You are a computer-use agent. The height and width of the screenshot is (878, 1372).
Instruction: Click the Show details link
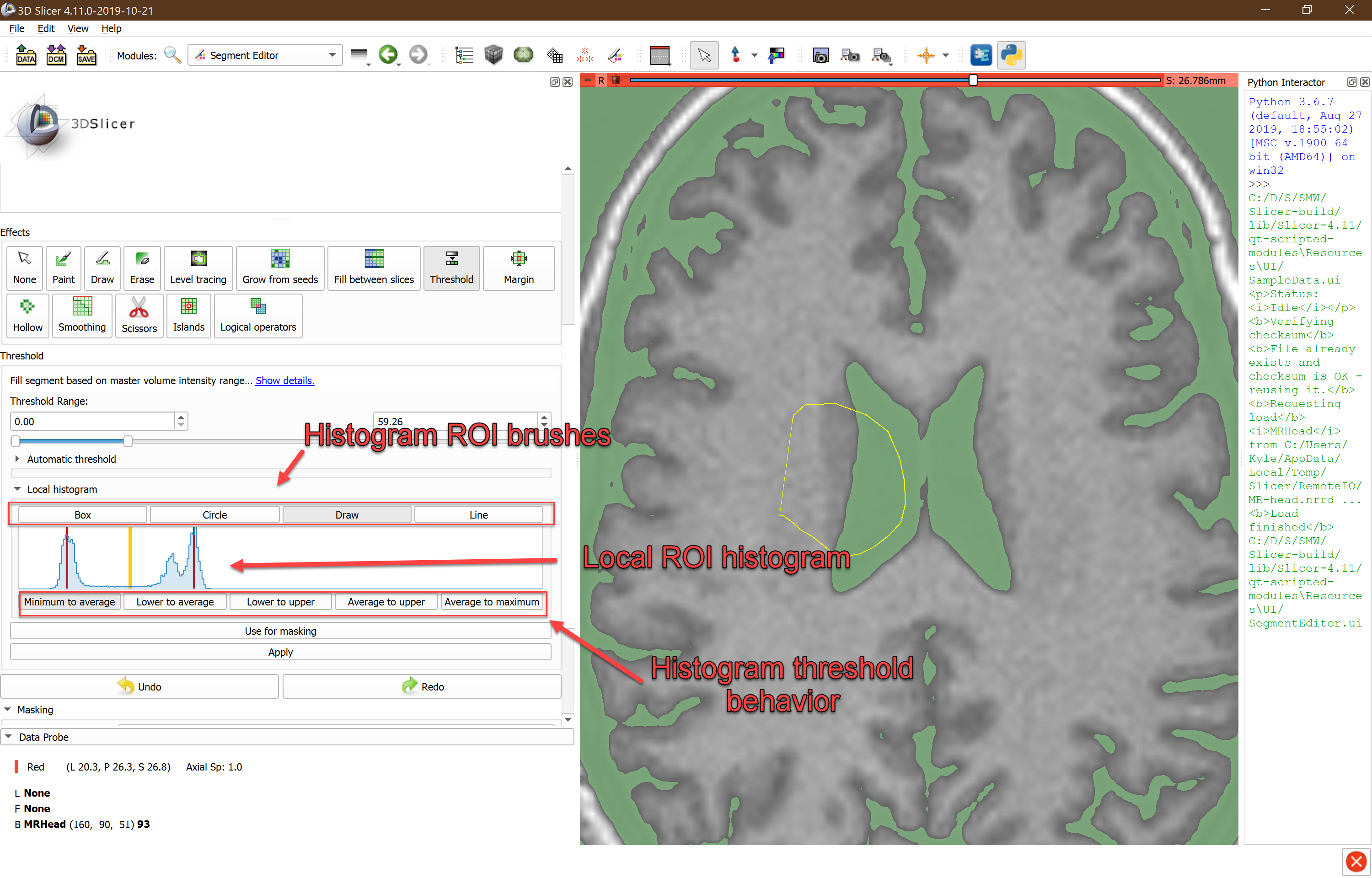[x=284, y=380]
